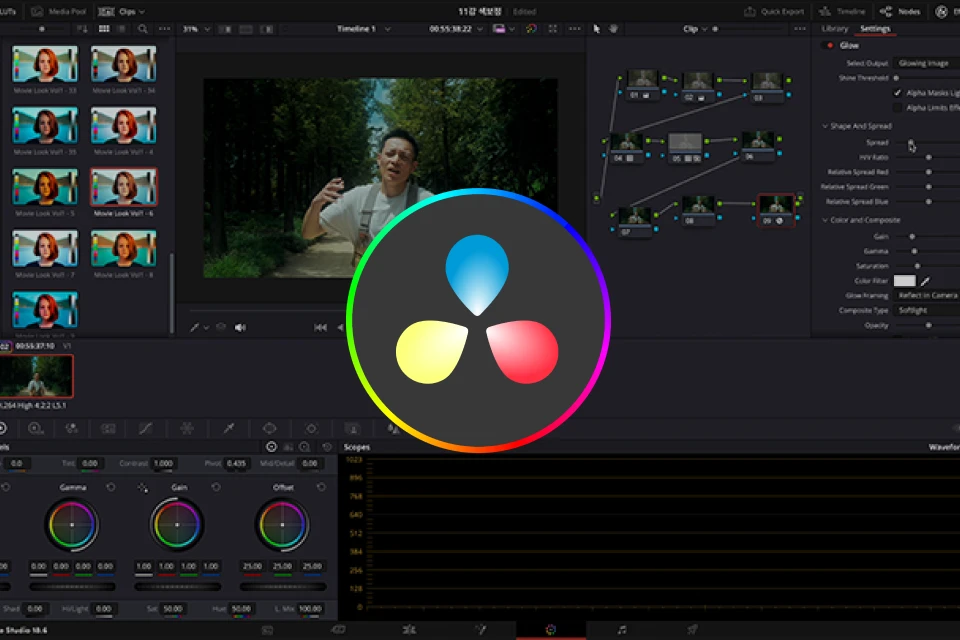Open node graph Clip dropdown
Image resolution: width=960 pixels, height=640 pixels.
point(695,29)
